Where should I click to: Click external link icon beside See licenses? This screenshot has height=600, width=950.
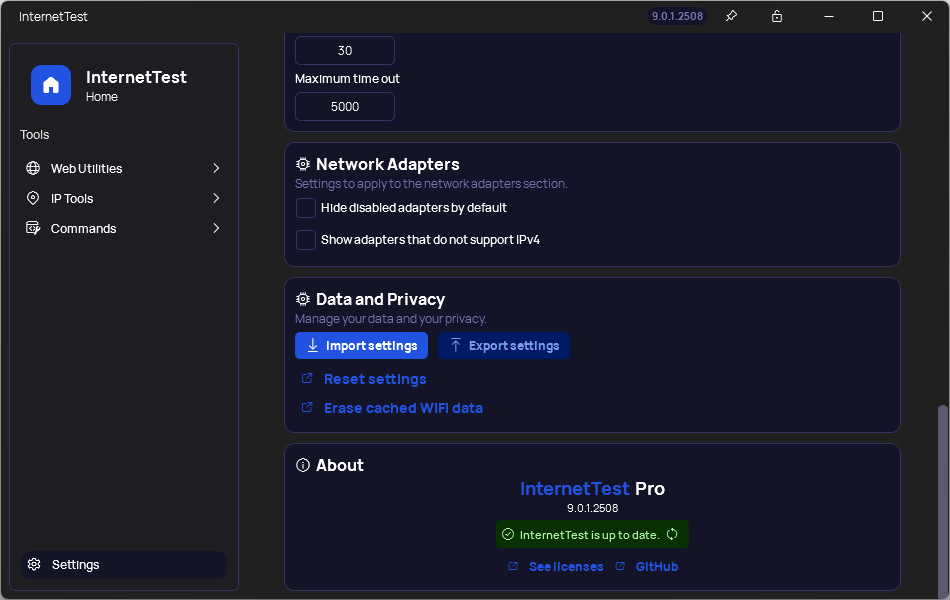[x=513, y=566]
